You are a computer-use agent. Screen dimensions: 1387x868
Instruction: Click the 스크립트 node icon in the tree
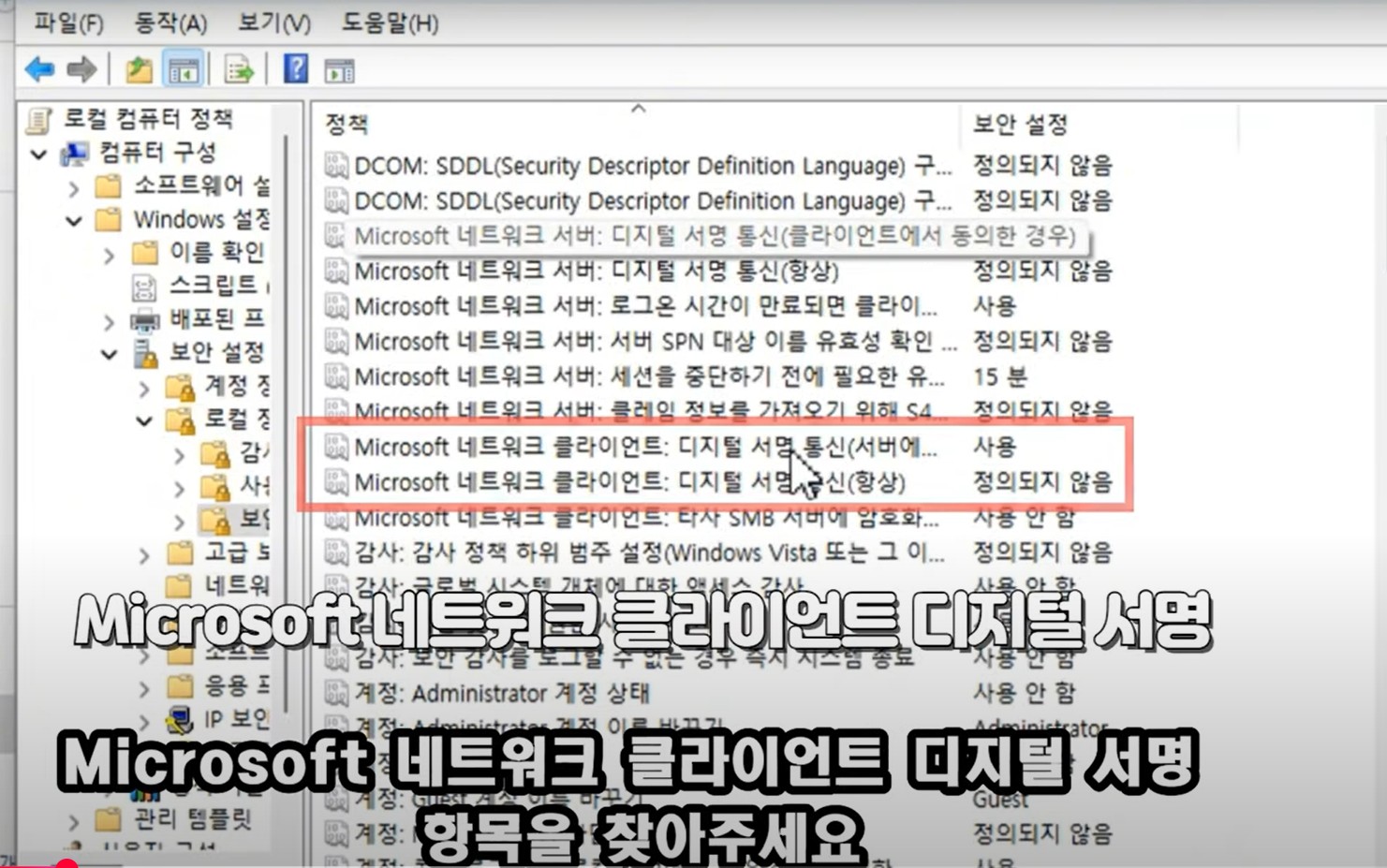coord(144,286)
